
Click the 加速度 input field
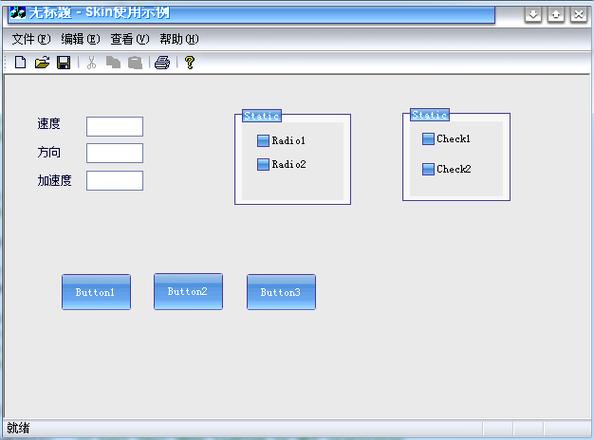114,180
